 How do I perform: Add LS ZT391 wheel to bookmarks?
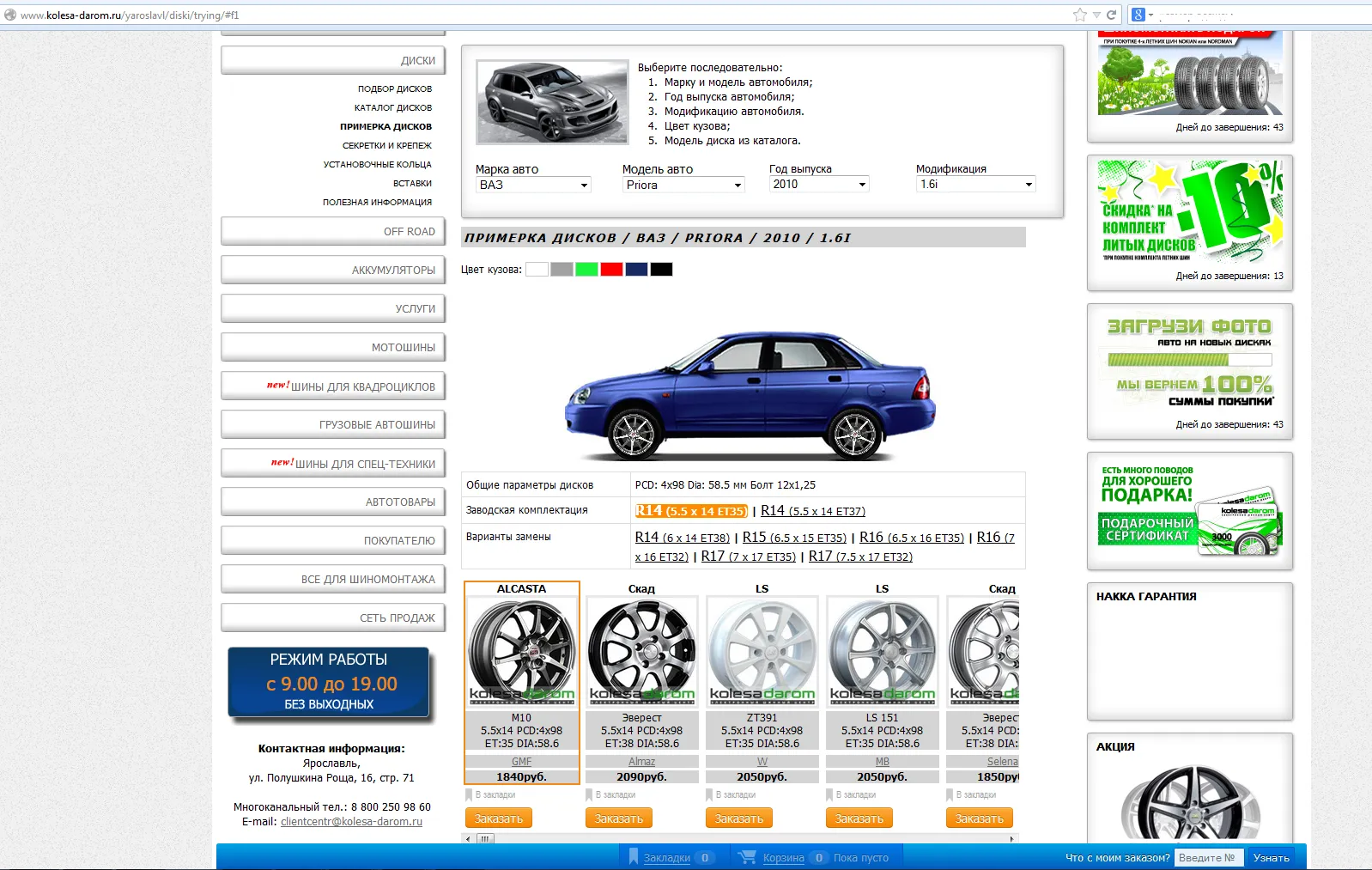[x=732, y=795]
